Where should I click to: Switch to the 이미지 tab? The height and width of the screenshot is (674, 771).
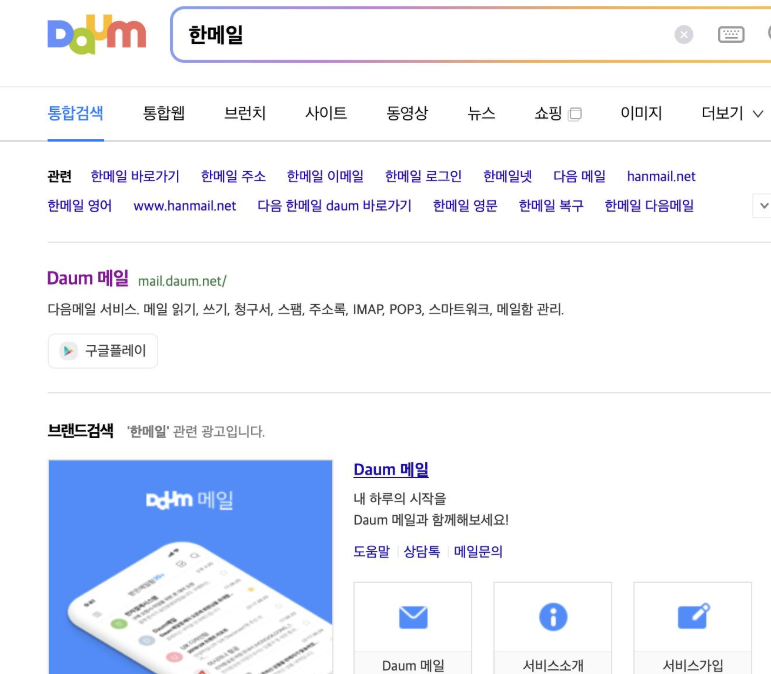(x=641, y=114)
